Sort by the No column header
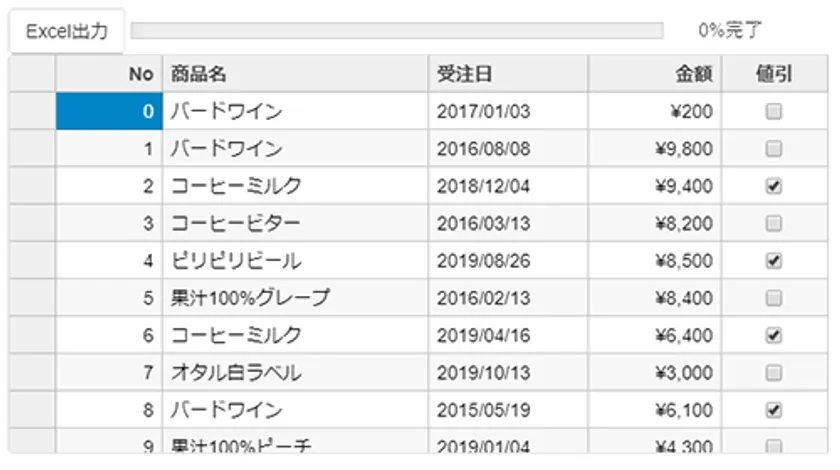840x470 pixels. pos(109,74)
